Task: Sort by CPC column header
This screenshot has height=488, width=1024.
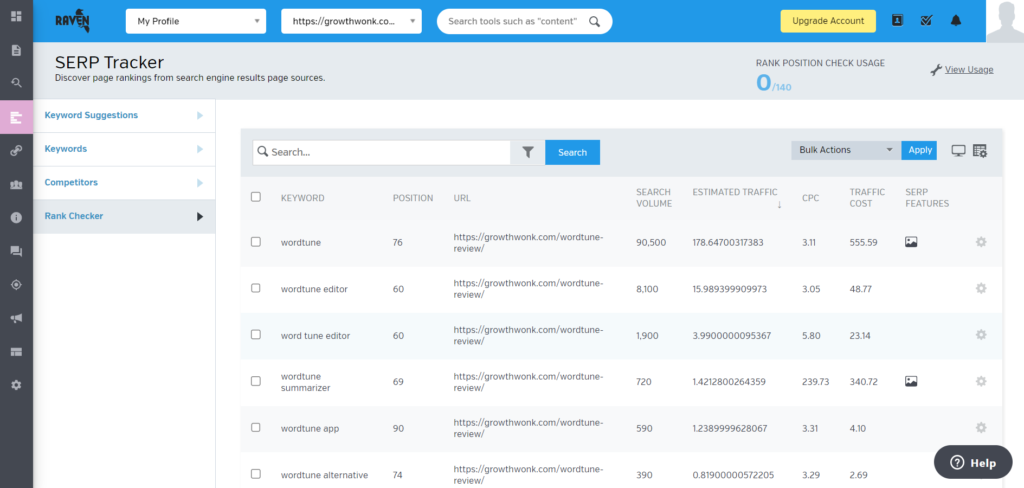Action: click(x=810, y=198)
